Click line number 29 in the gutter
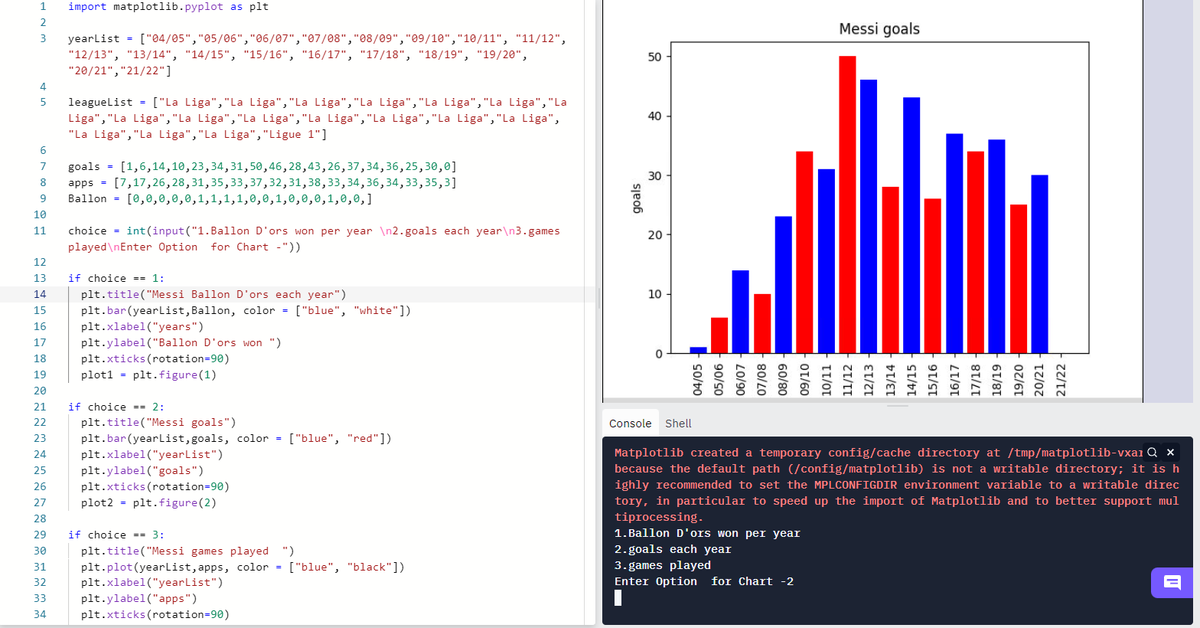This screenshot has height=628, width=1200. point(41,535)
